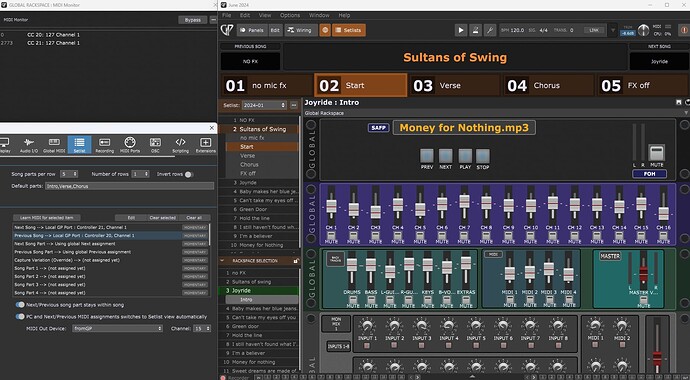Open the Window menu
The image size is (690, 380).
coord(319,15)
